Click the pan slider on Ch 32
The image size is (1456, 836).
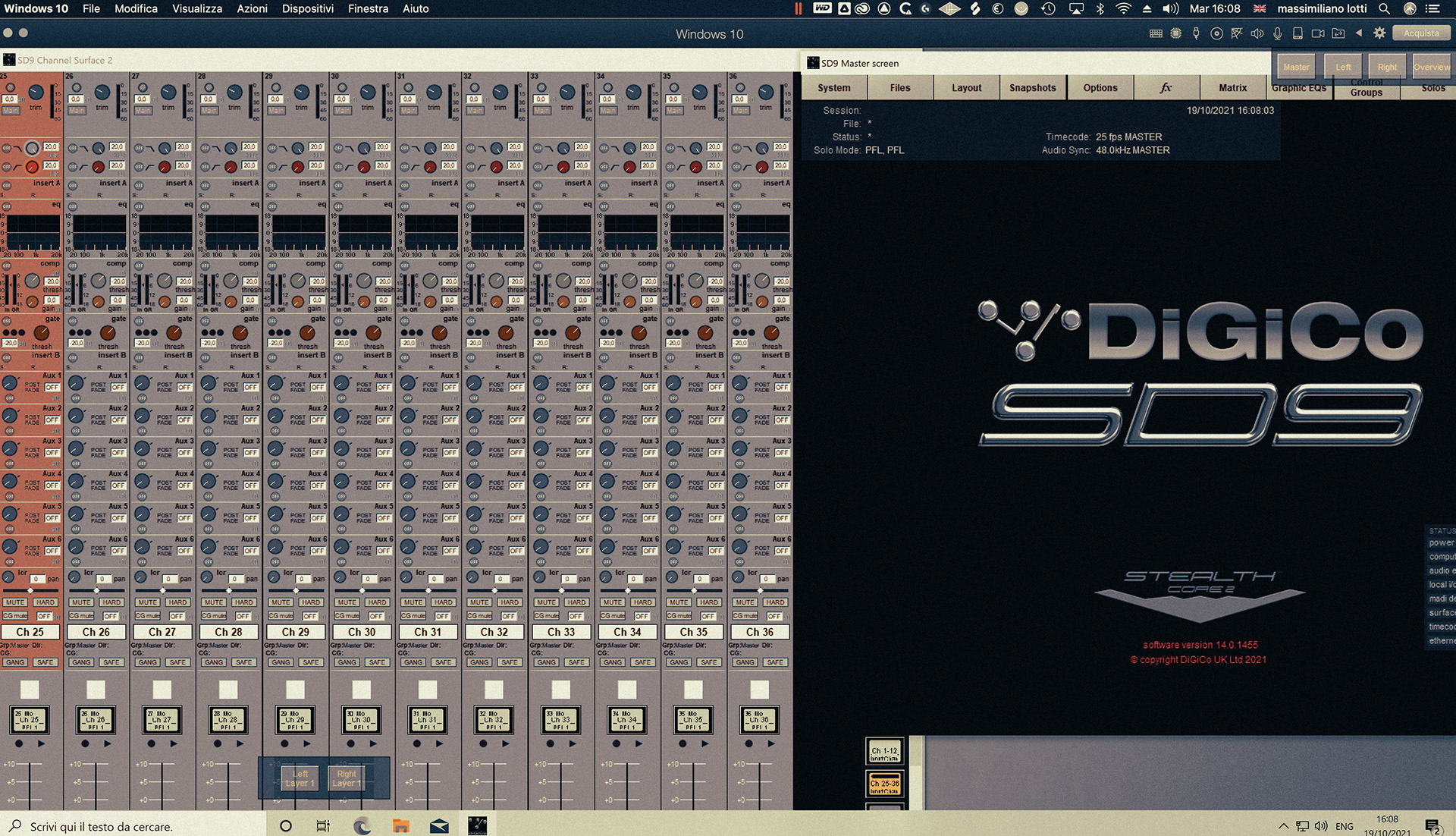[494, 590]
